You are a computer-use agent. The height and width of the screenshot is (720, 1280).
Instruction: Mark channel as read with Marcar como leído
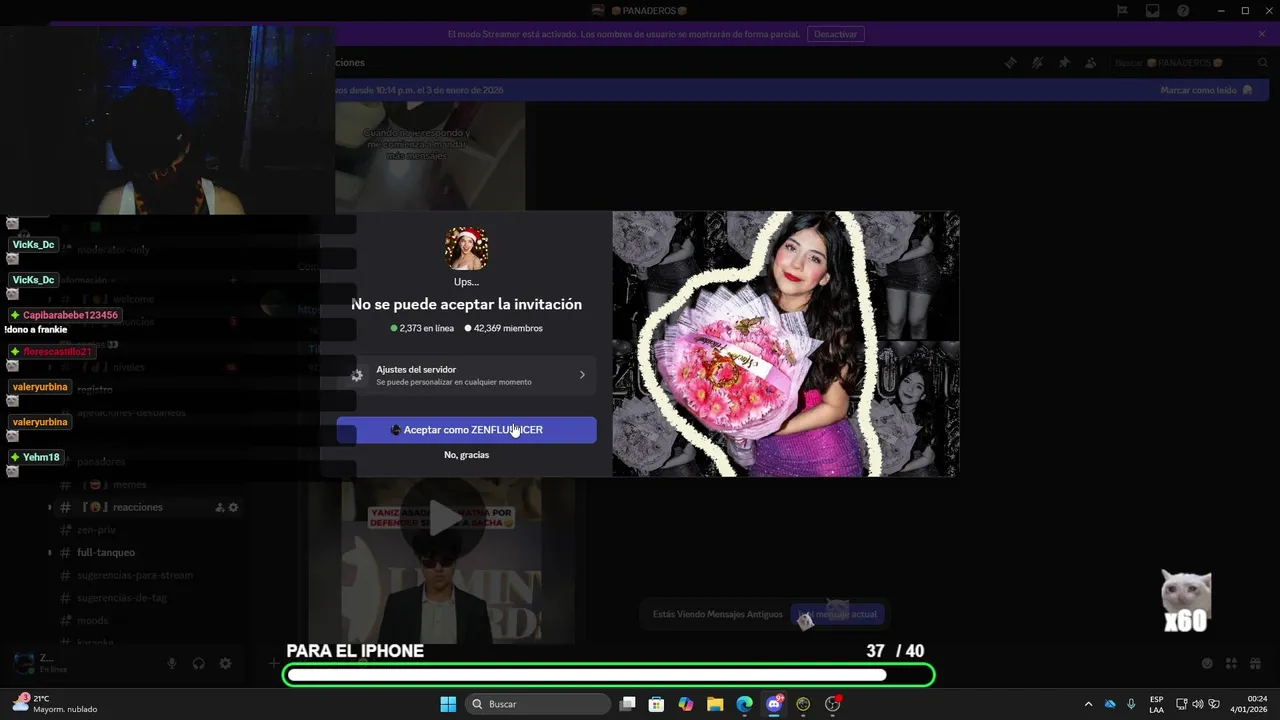[1206, 90]
